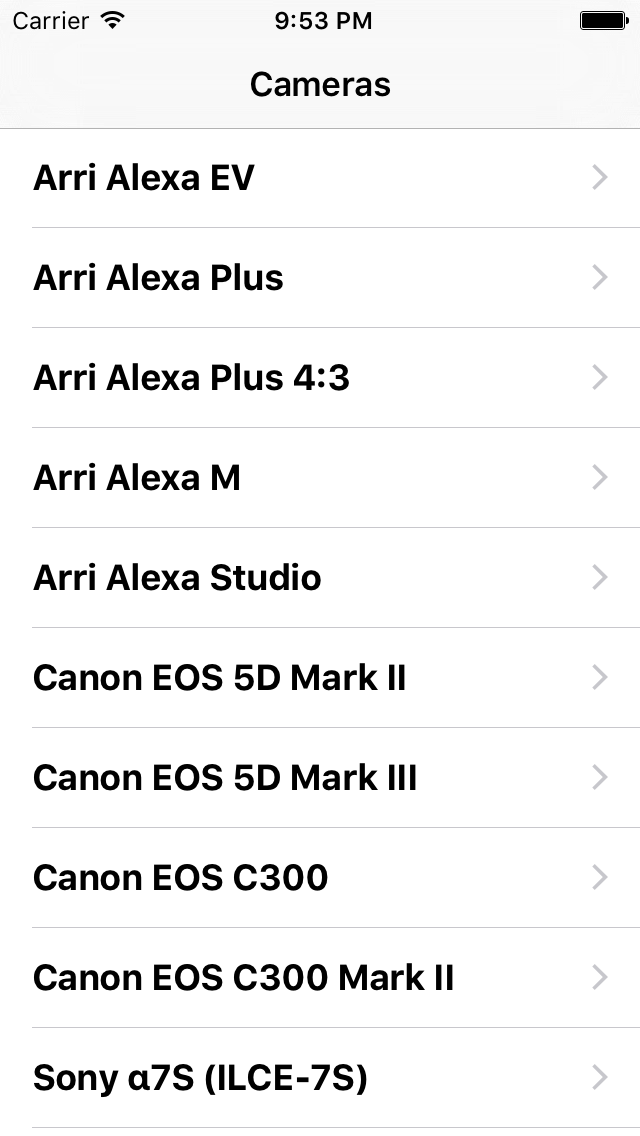
Task: Tap the battery indicator in status bar
Action: 604,20
